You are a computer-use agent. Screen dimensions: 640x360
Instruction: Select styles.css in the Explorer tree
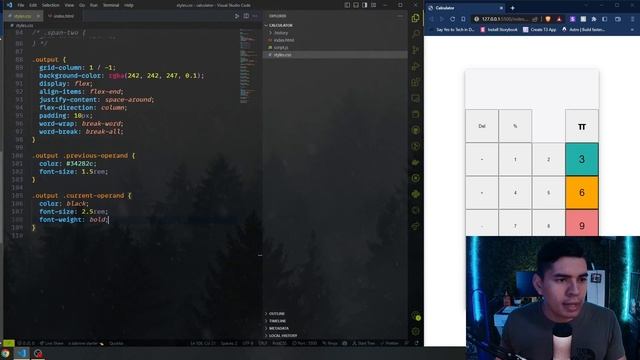(x=335, y=55)
